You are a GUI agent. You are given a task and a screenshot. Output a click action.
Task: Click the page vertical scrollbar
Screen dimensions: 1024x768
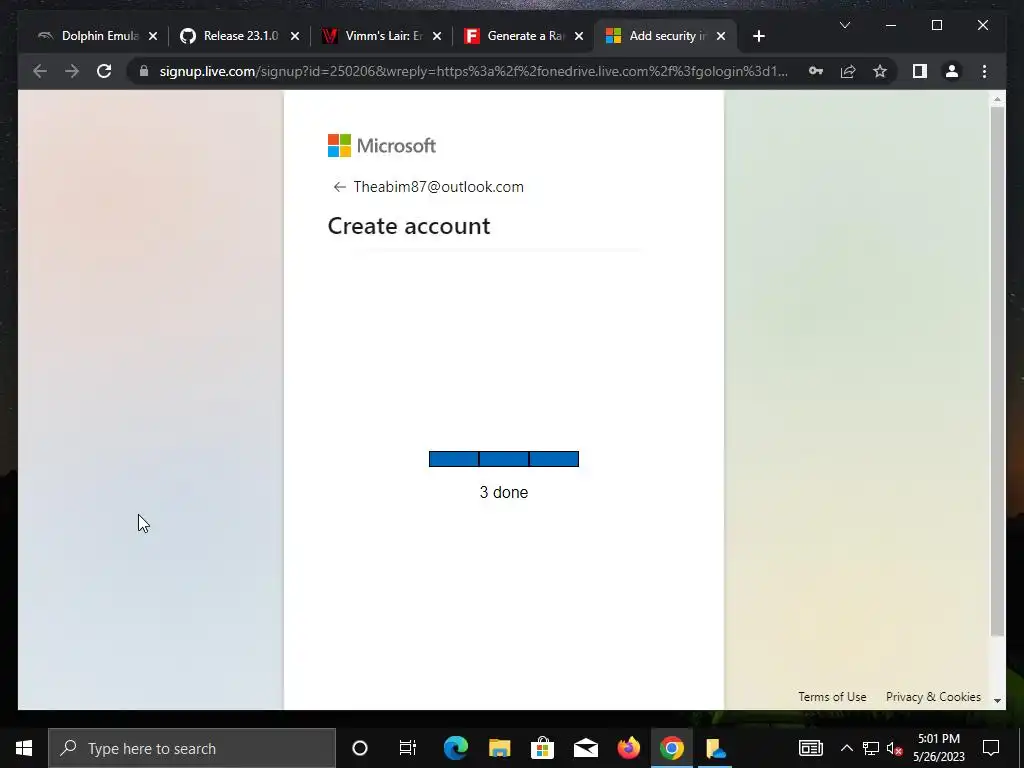tap(997, 371)
